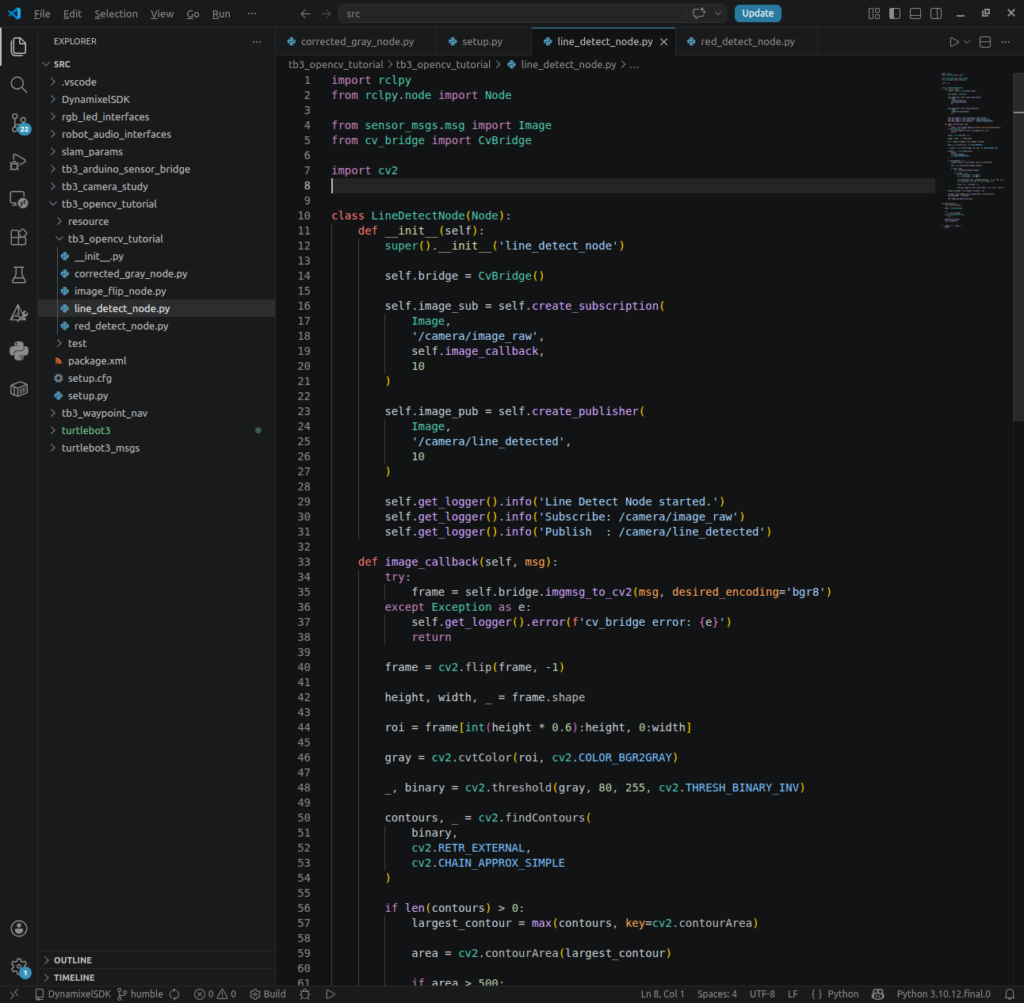The height and width of the screenshot is (1003, 1024).
Task: Open Explorer Views and More Actions ellipsis
Action: click(257, 42)
